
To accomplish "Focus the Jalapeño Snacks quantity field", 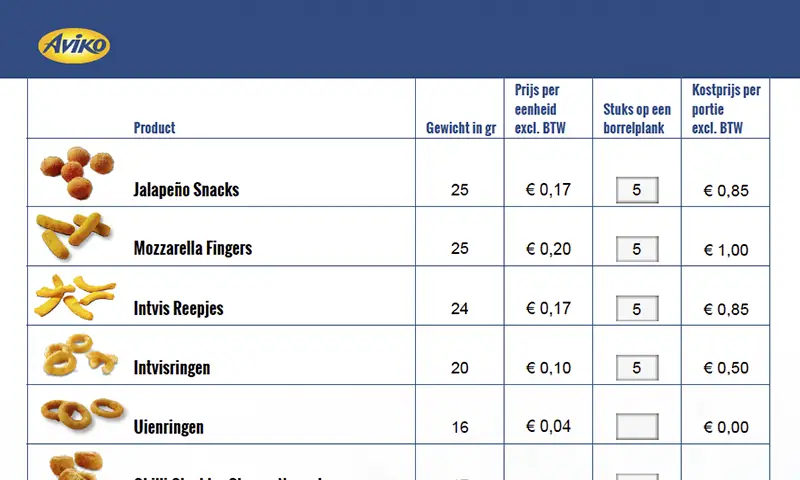I will pyautogui.click(x=637, y=190).
